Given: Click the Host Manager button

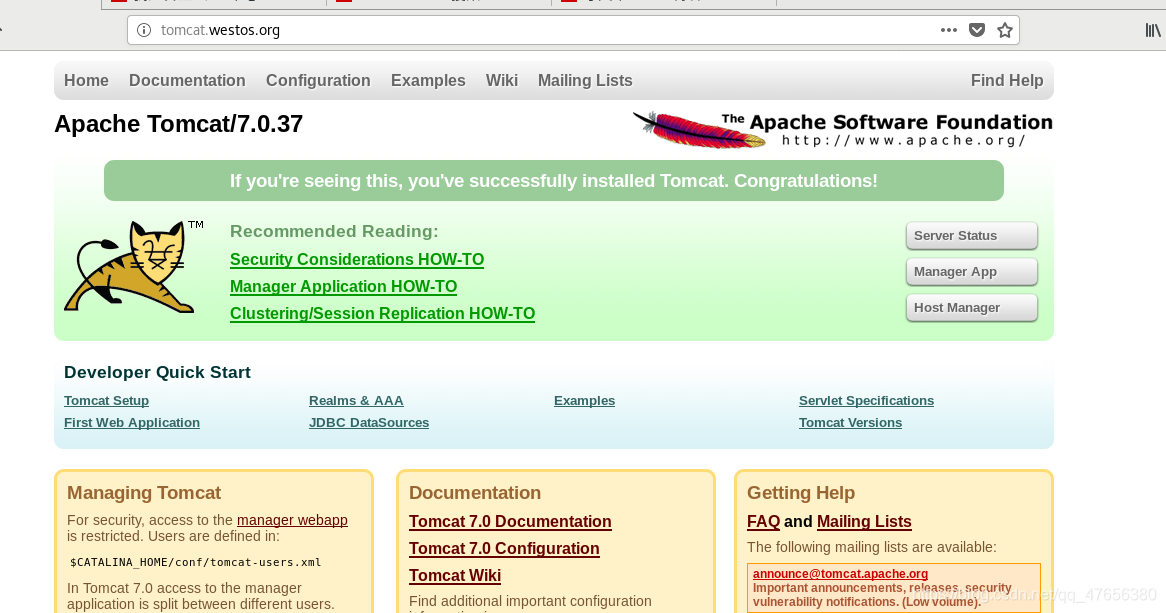Looking at the screenshot, I should coord(972,308).
